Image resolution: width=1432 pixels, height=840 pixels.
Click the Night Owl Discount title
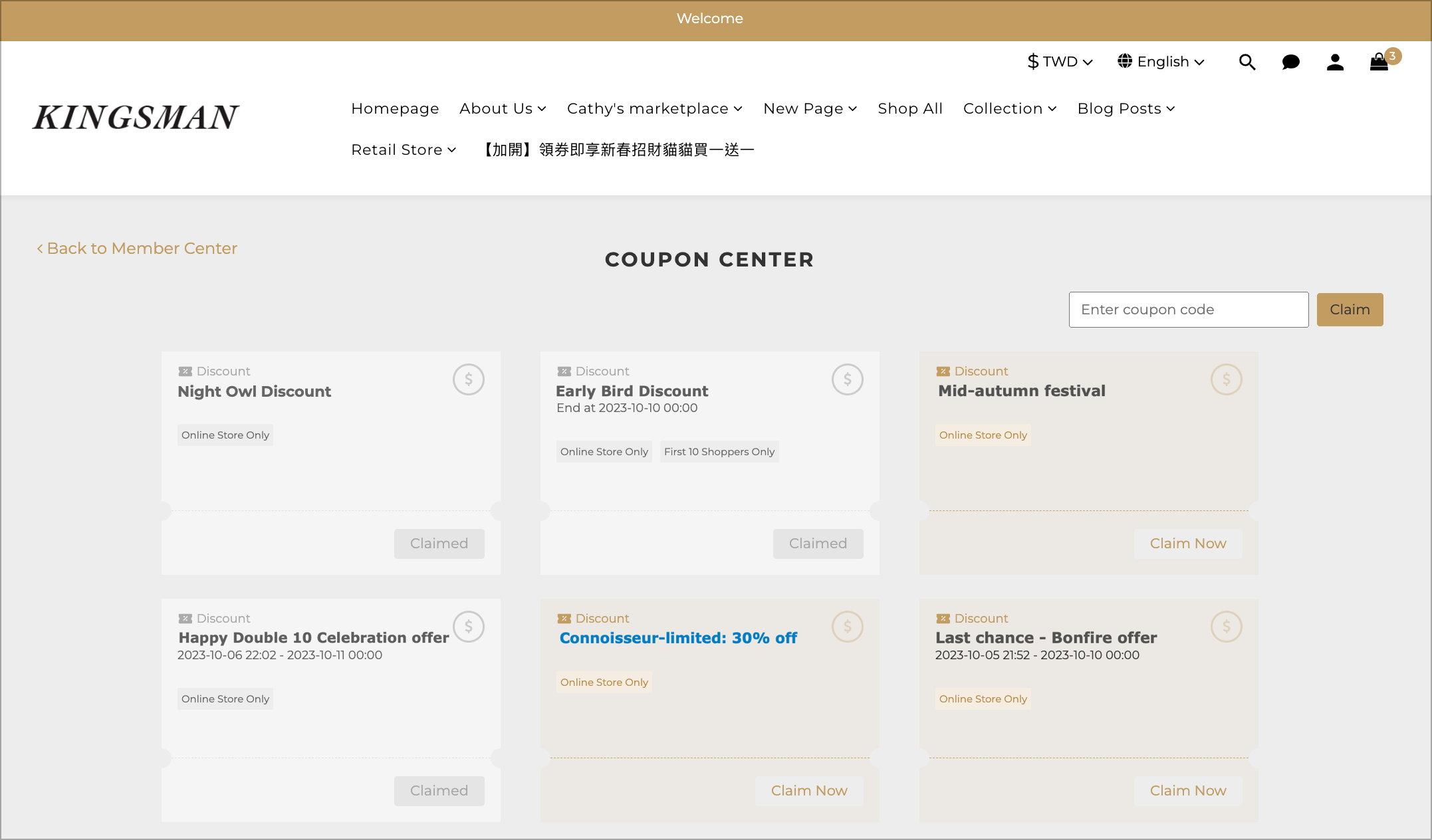pos(255,391)
